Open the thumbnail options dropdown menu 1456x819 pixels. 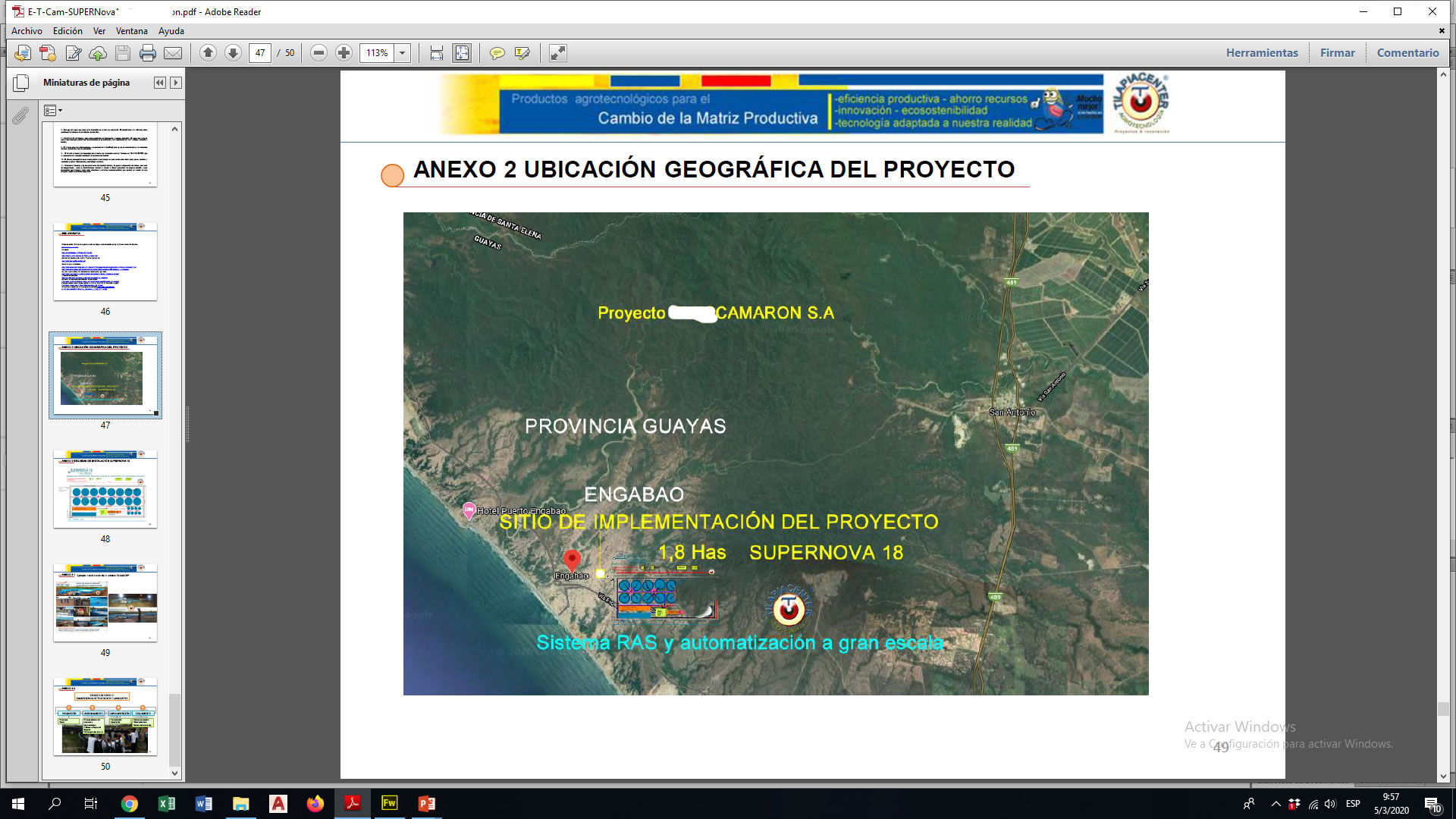52,111
